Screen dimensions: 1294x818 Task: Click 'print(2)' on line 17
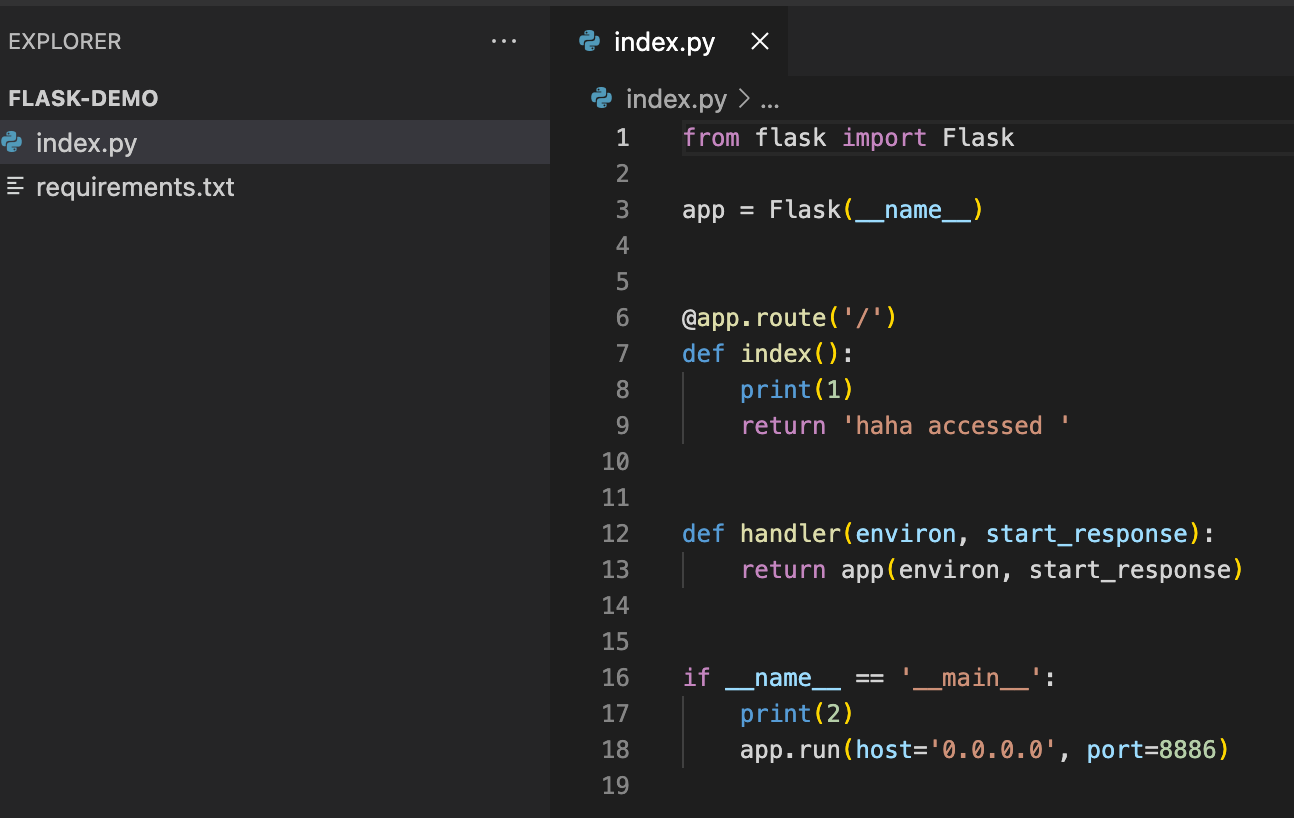pyautogui.click(x=797, y=713)
